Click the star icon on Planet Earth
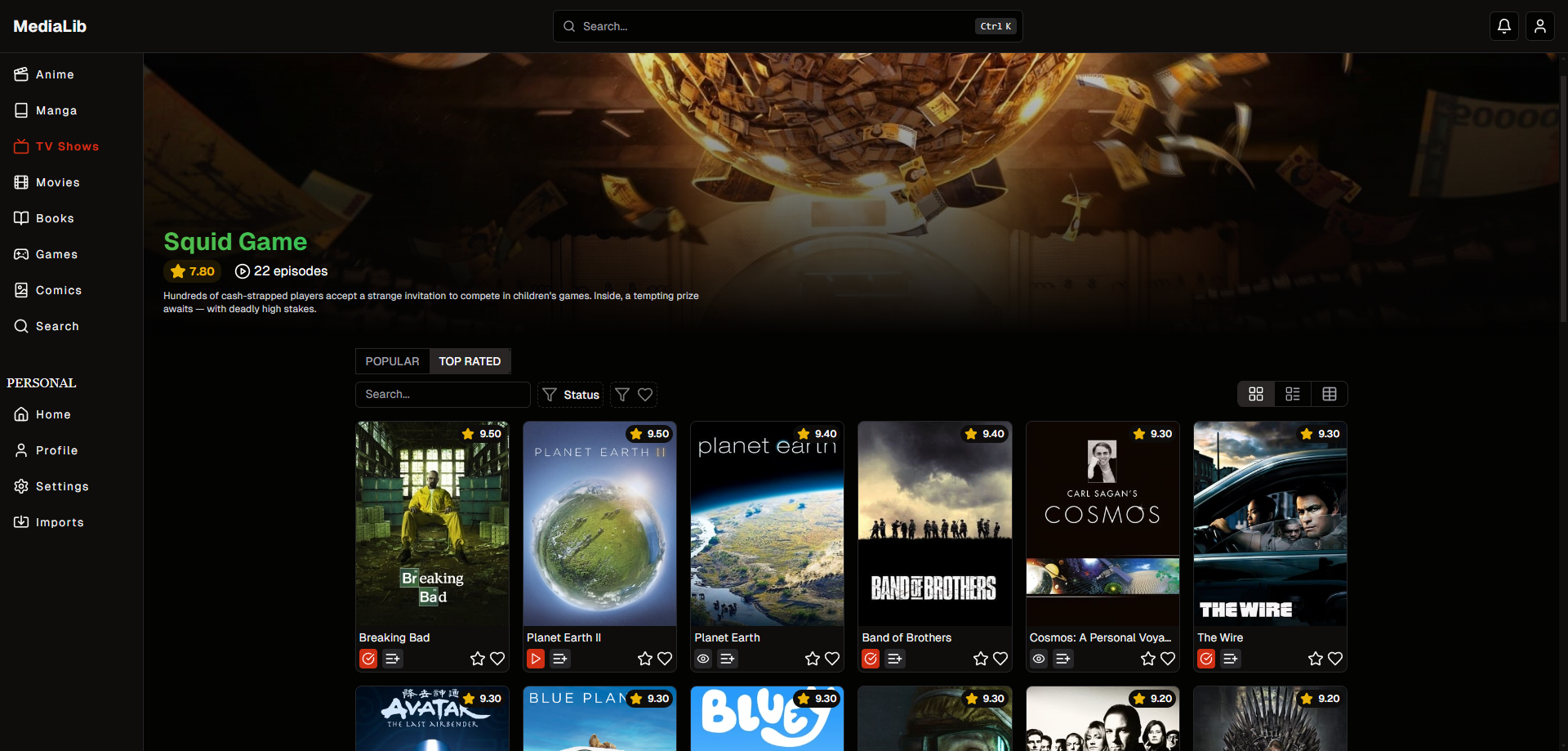The height and width of the screenshot is (751, 1568). 813,659
